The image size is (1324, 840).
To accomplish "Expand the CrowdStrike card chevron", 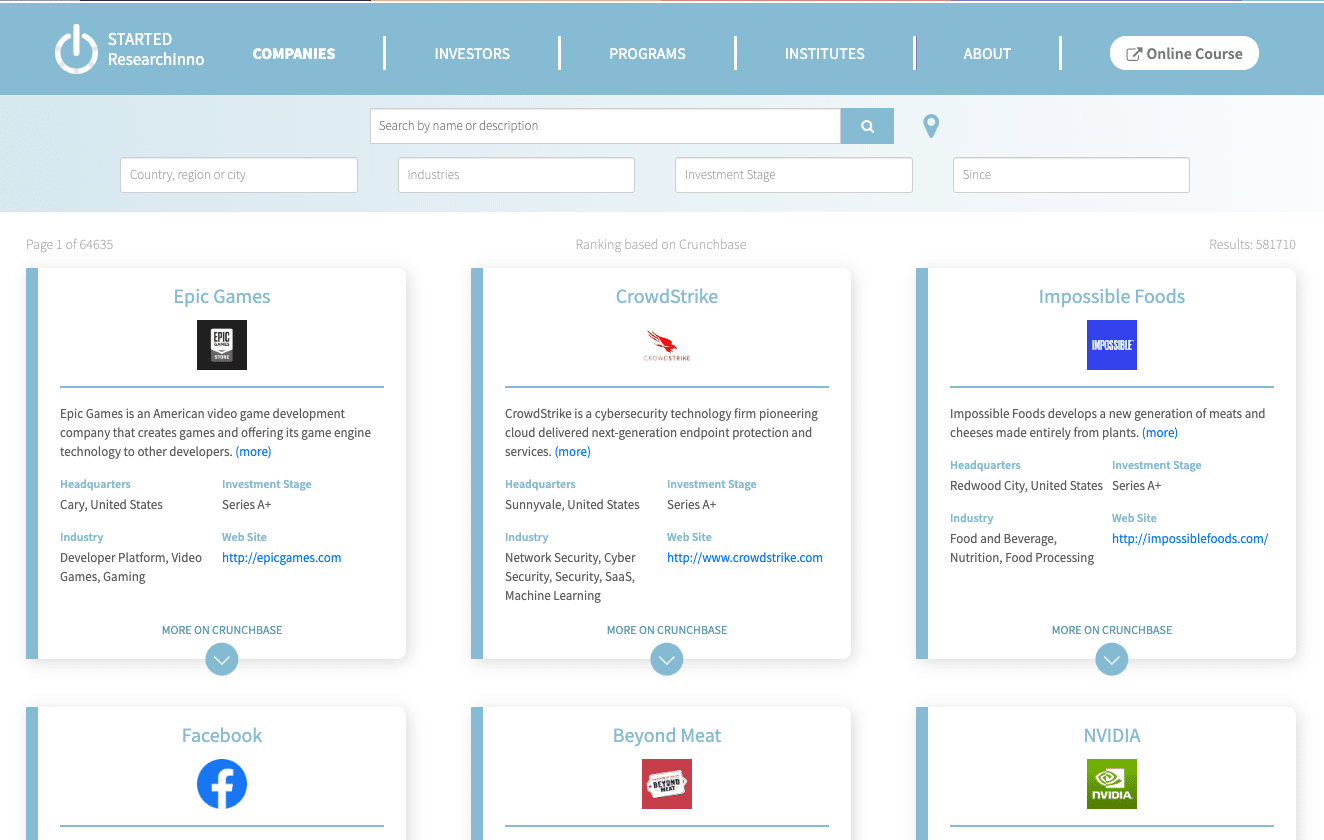I will [x=667, y=659].
